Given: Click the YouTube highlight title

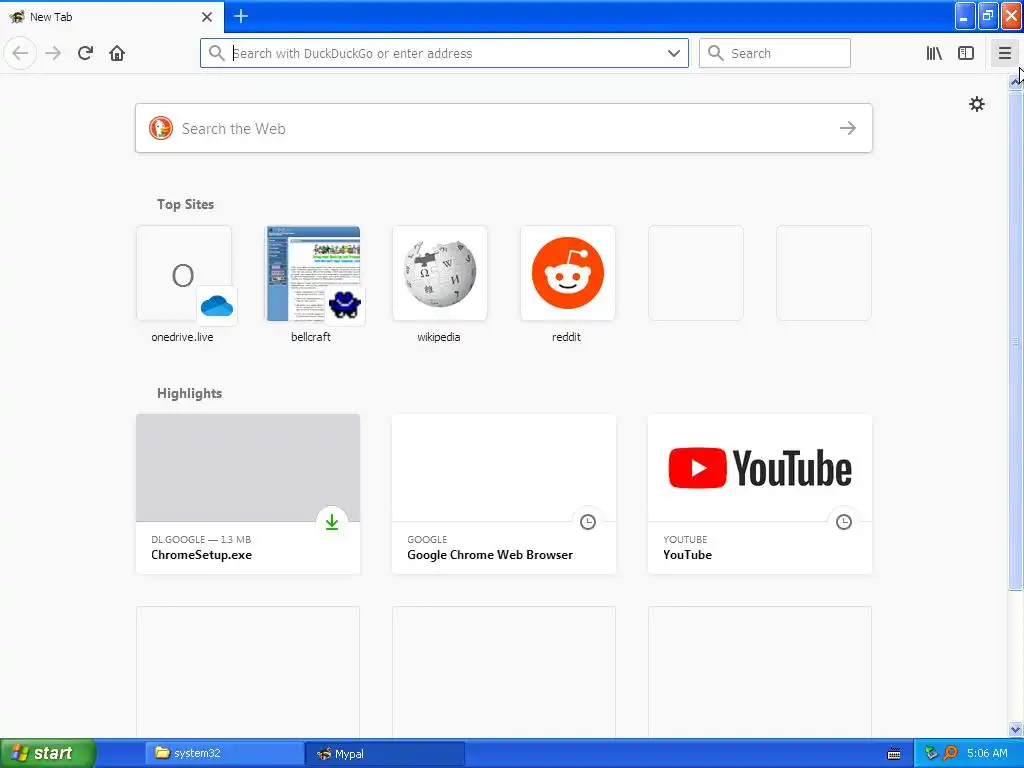Looking at the screenshot, I should coord(687,554).
